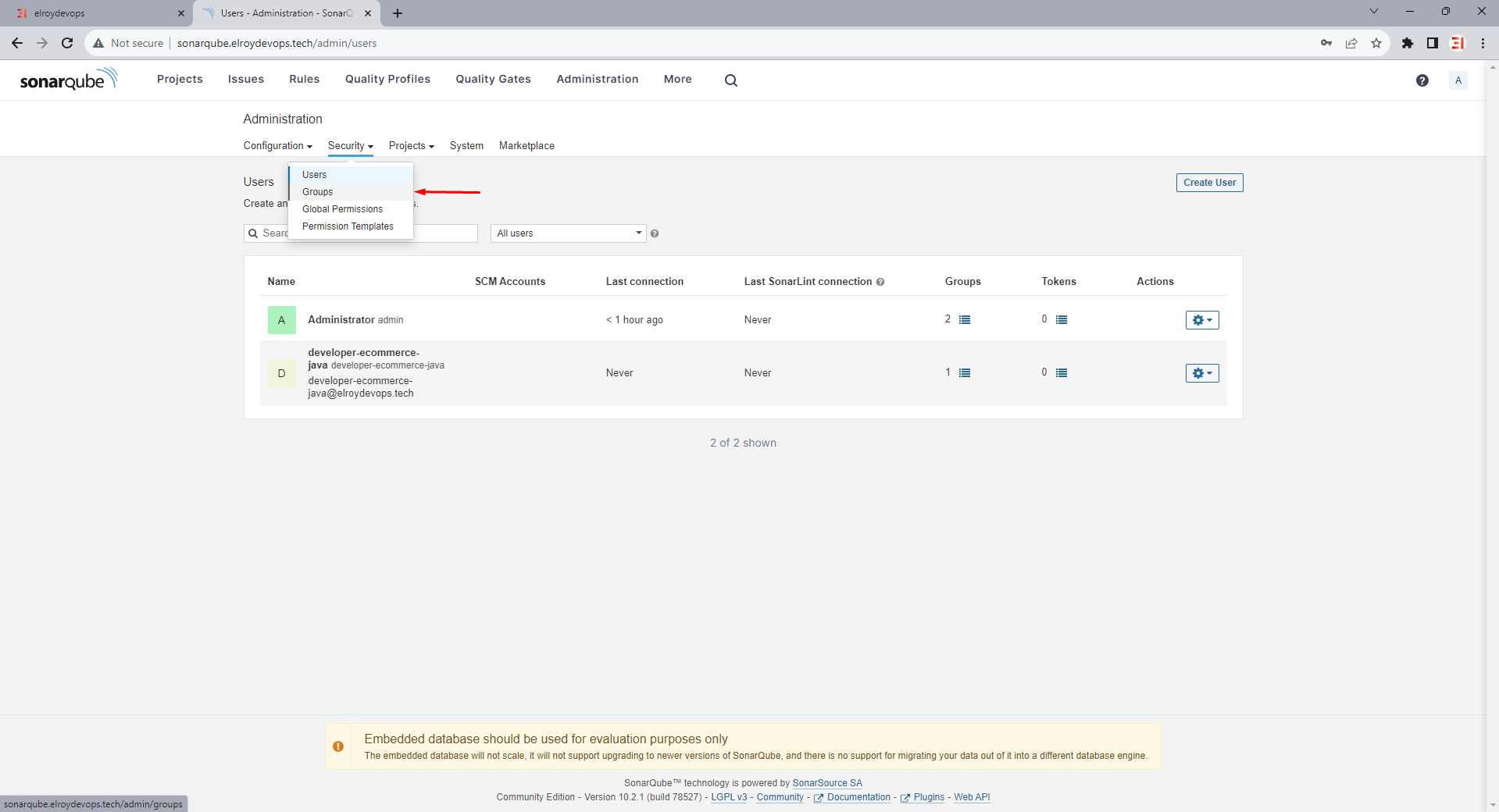The width and height of the screenshot is (1499, 812).
Task: Click the page vertical scrollbar
Action: pos(1493,437)
